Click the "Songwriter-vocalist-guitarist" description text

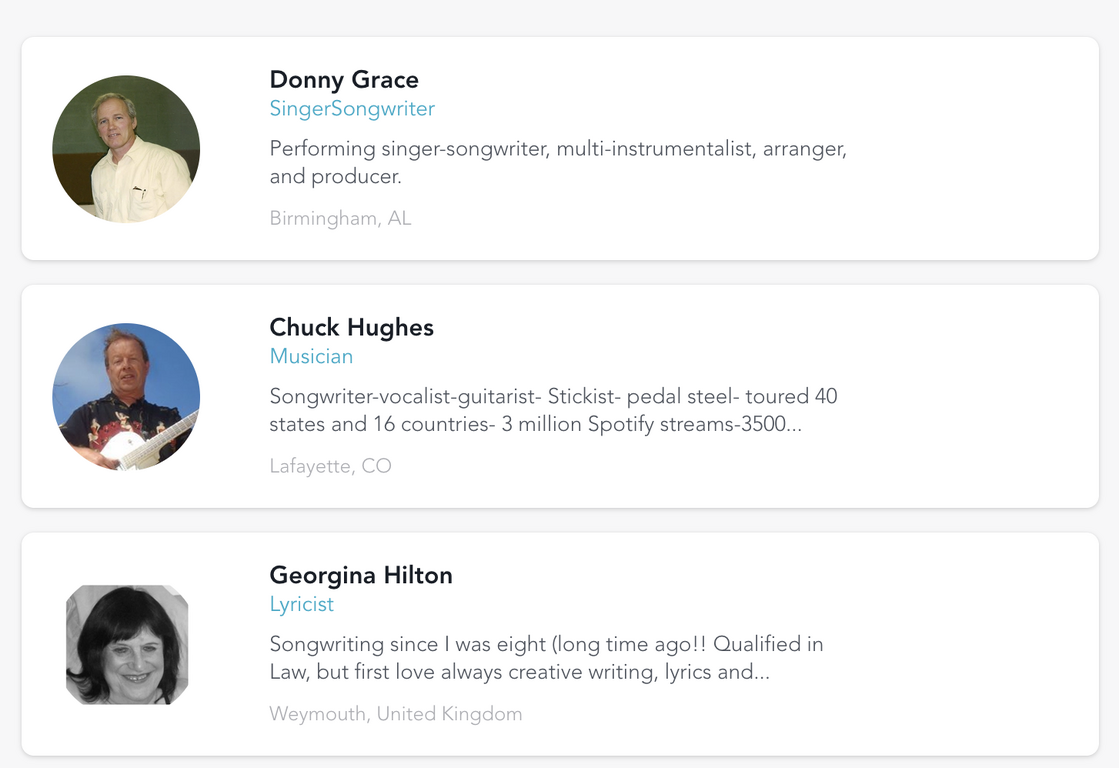553,410
